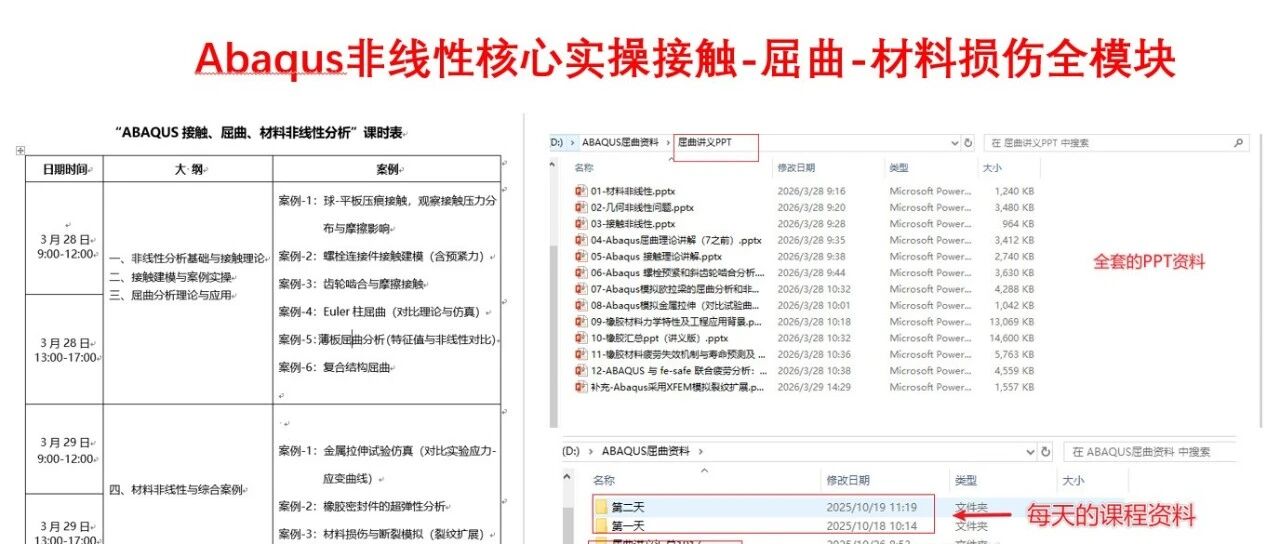Viewport: 1280px width, 544px height.
Task: Click the file icon of 07-Abaqus模拟欧拉梁
Action: [581, 289]
